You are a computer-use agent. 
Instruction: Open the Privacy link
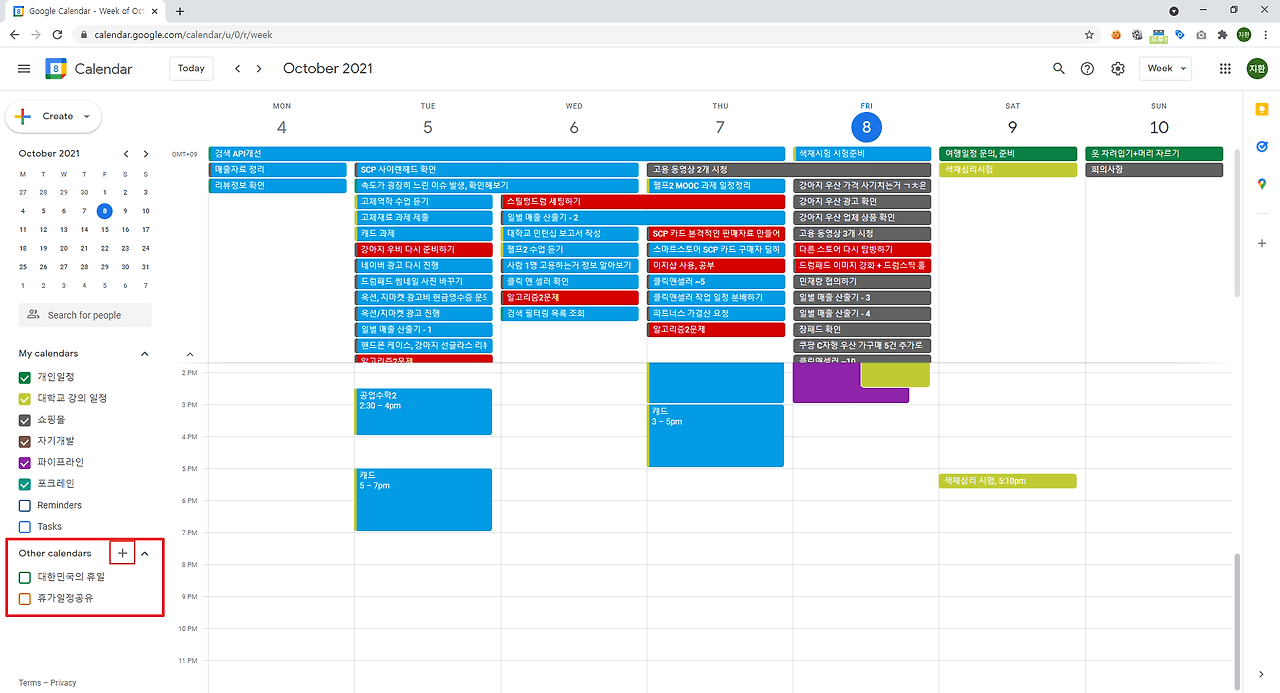(x=63, y=683)
